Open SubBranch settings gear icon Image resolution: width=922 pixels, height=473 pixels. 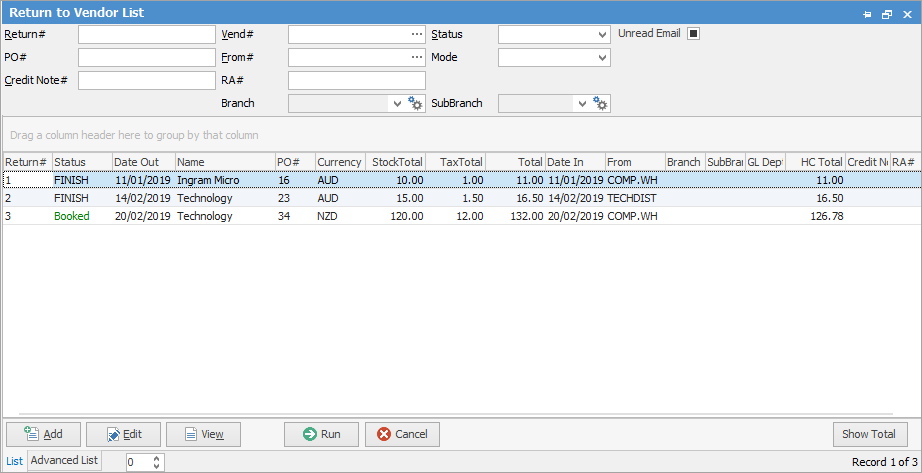tap(600, 104)
